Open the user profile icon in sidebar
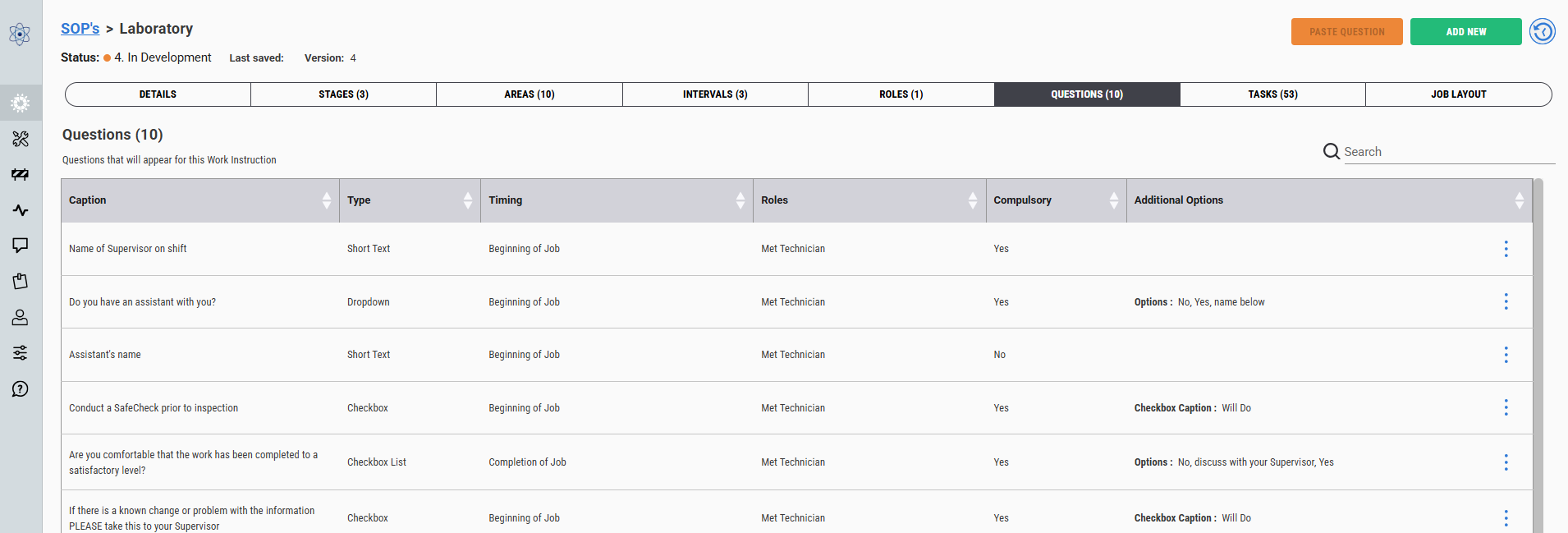The image size is (1568, 533). [21, 317]
